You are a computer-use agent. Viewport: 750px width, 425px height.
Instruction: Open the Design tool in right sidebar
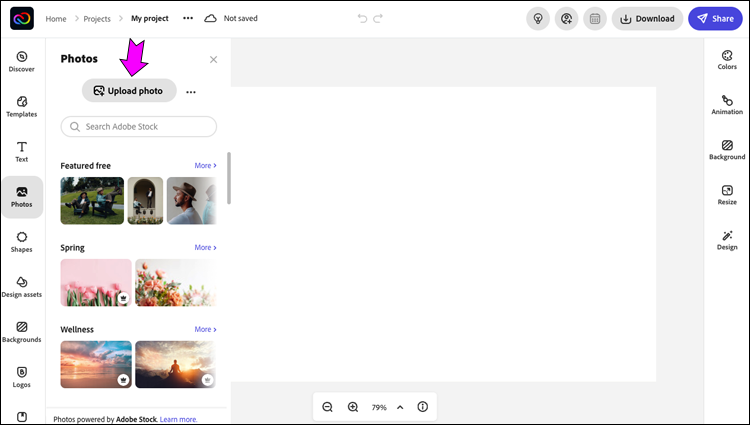coord(727,240)
